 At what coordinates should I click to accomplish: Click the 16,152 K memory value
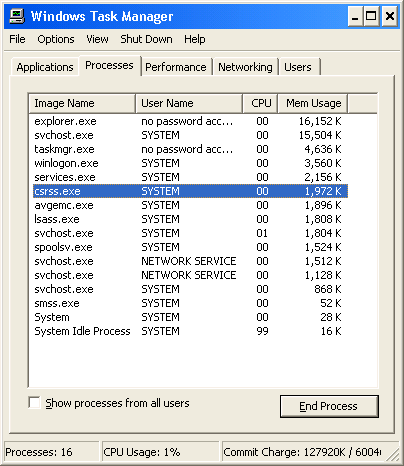[320, 121]
